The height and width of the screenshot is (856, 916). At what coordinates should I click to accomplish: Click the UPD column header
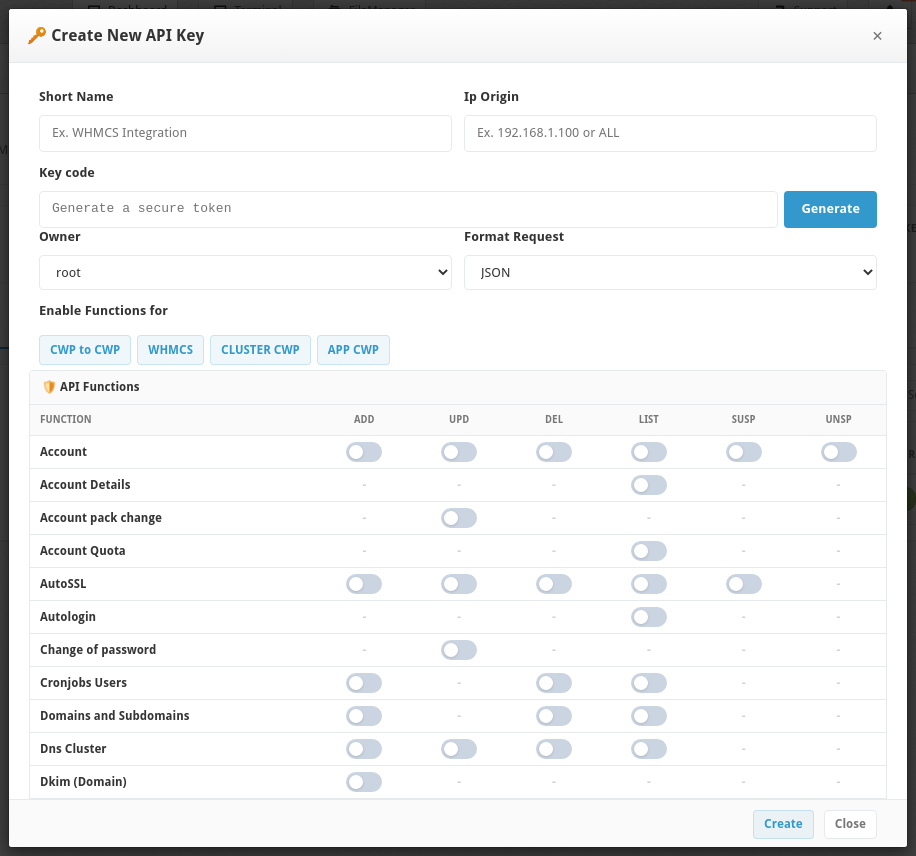459,420
